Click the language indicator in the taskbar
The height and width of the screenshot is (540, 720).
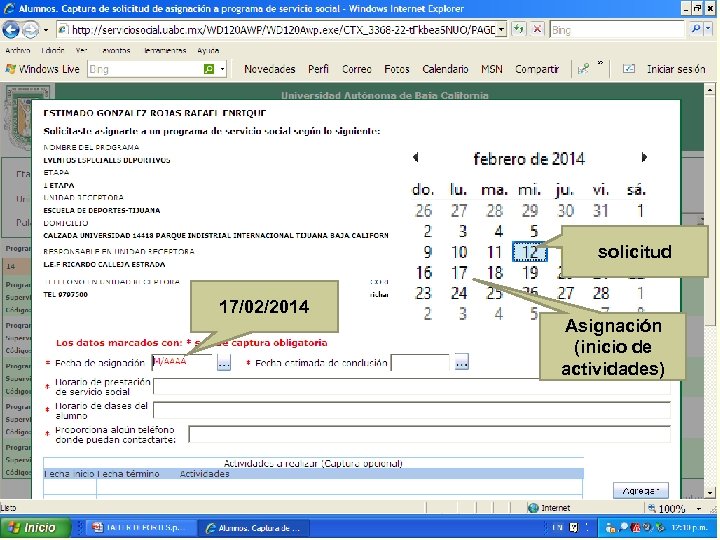click(557, 528)
